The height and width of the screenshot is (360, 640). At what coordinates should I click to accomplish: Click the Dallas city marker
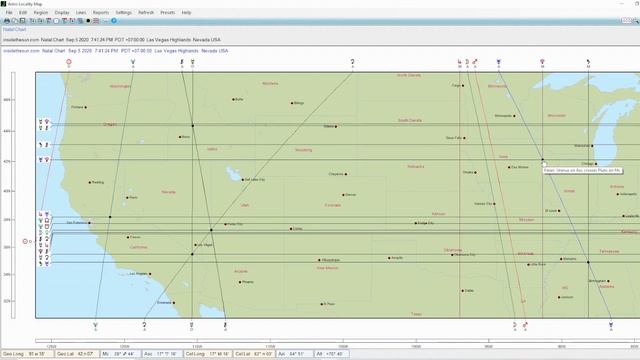click(462, 291)
